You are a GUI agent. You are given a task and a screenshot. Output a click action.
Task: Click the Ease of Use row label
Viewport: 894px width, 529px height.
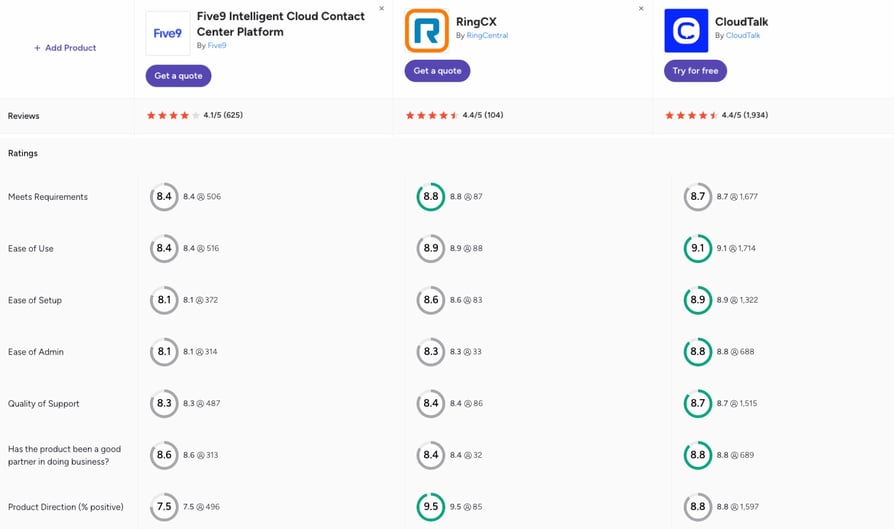pos(31,249)
